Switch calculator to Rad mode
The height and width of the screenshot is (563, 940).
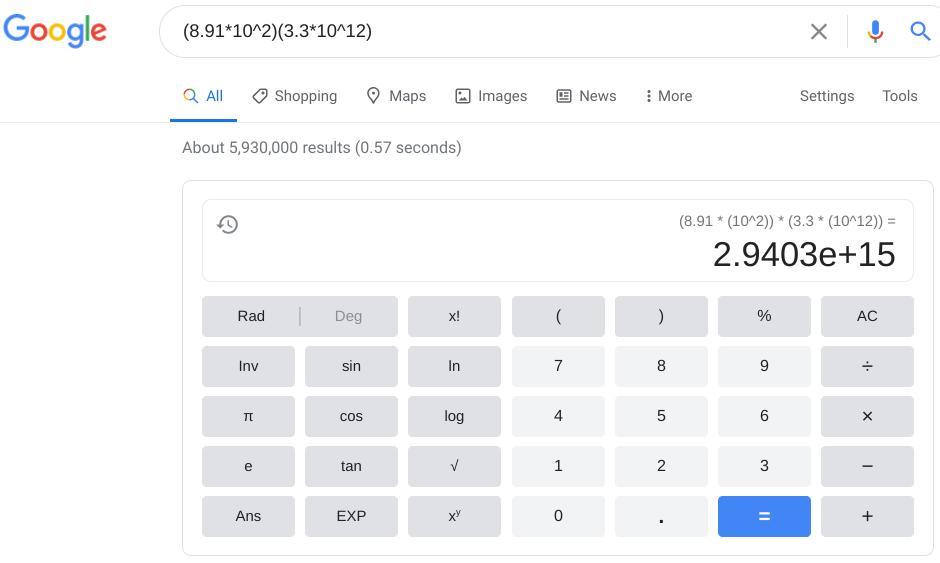[x=251, y=316]
